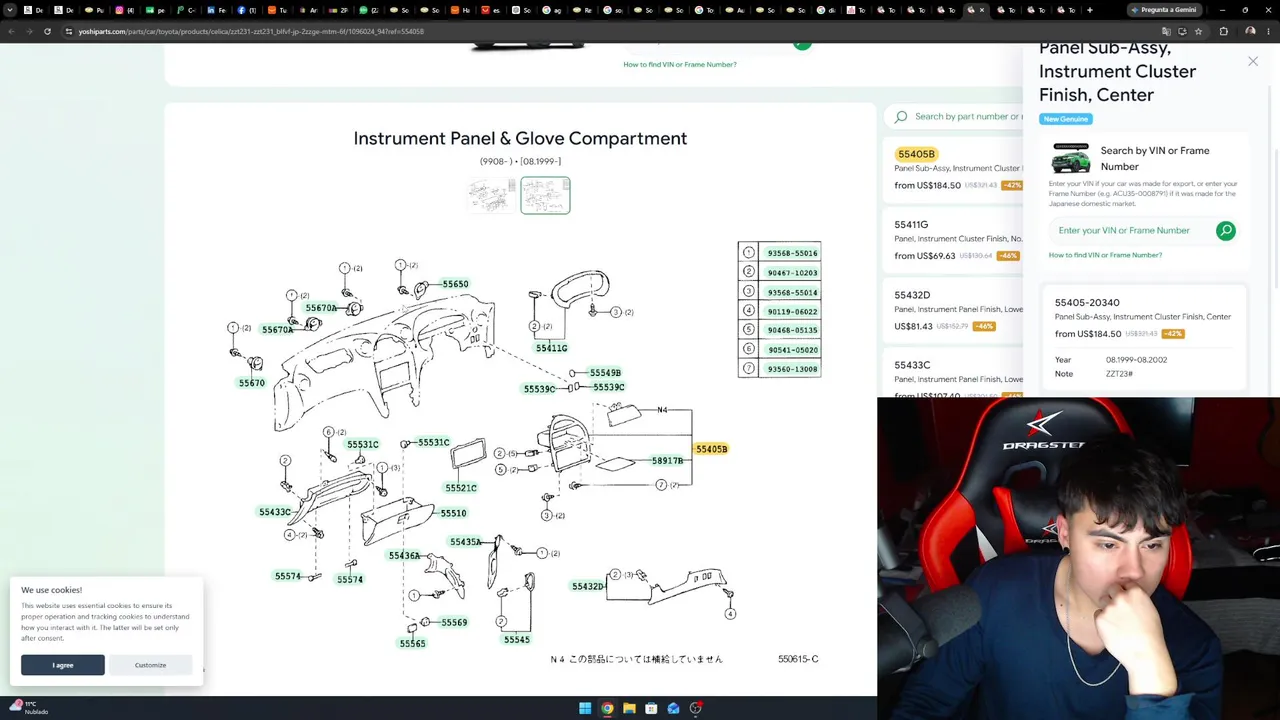Open the Windows Start menu
The image size is (1280, 720).
pyautogui.click(x=585, y=709)
